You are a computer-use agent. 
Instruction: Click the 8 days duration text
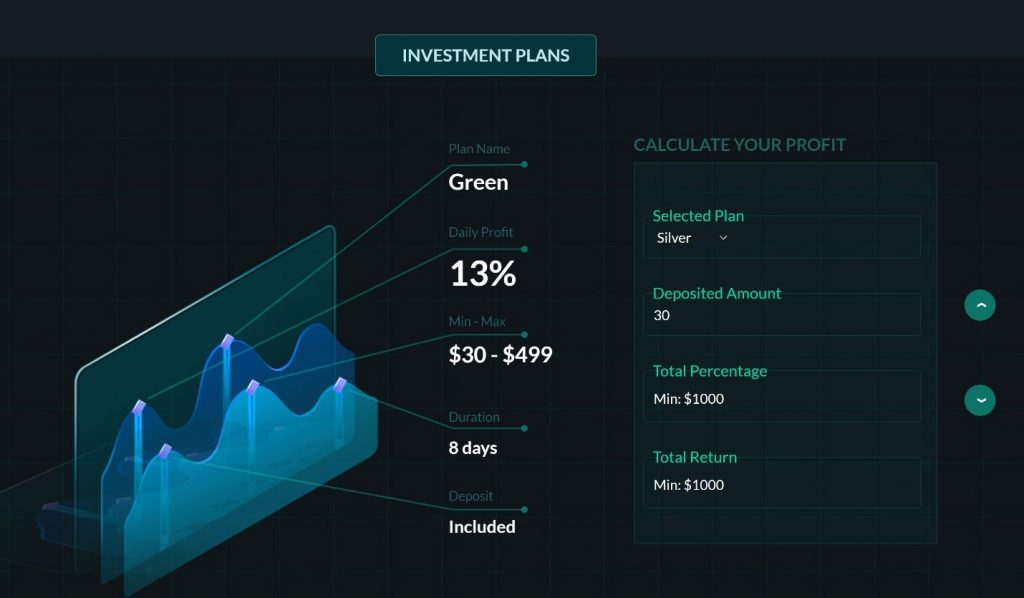[x=473, y=448]
